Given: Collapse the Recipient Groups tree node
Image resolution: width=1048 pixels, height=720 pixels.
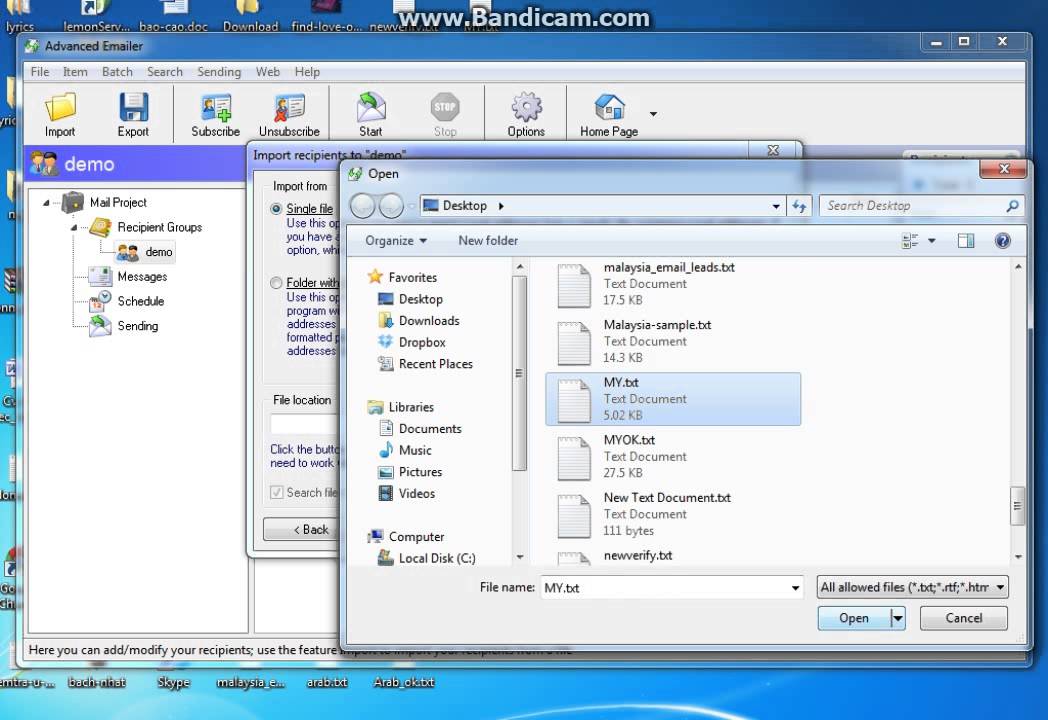Looking at the screenshot, I should pos(74,227).
